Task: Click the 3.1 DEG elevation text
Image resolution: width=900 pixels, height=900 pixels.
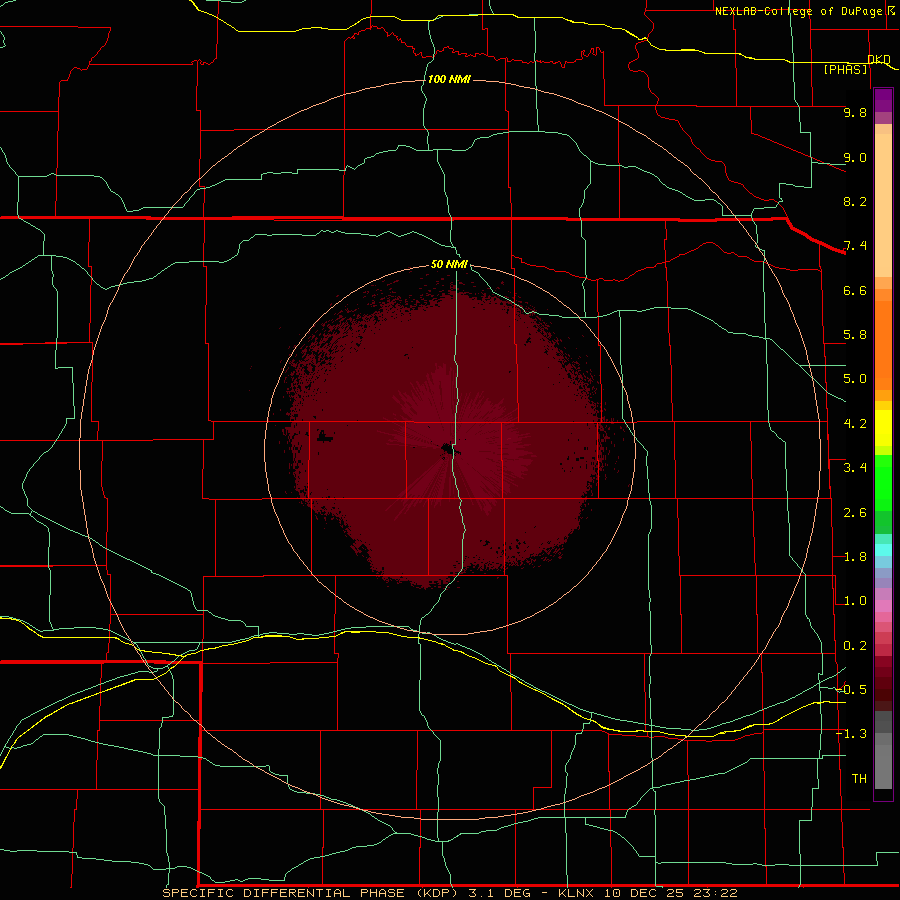Action: pos(502,893)
